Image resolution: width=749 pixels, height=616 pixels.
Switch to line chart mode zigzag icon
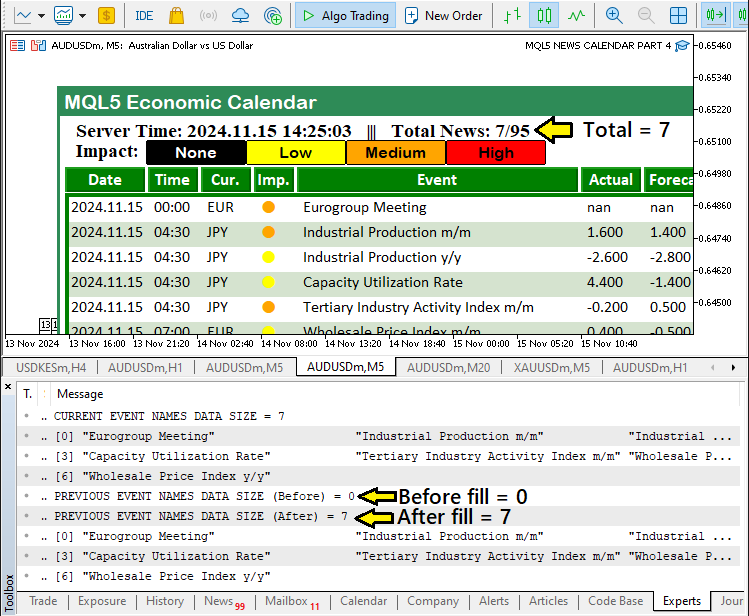577,16
